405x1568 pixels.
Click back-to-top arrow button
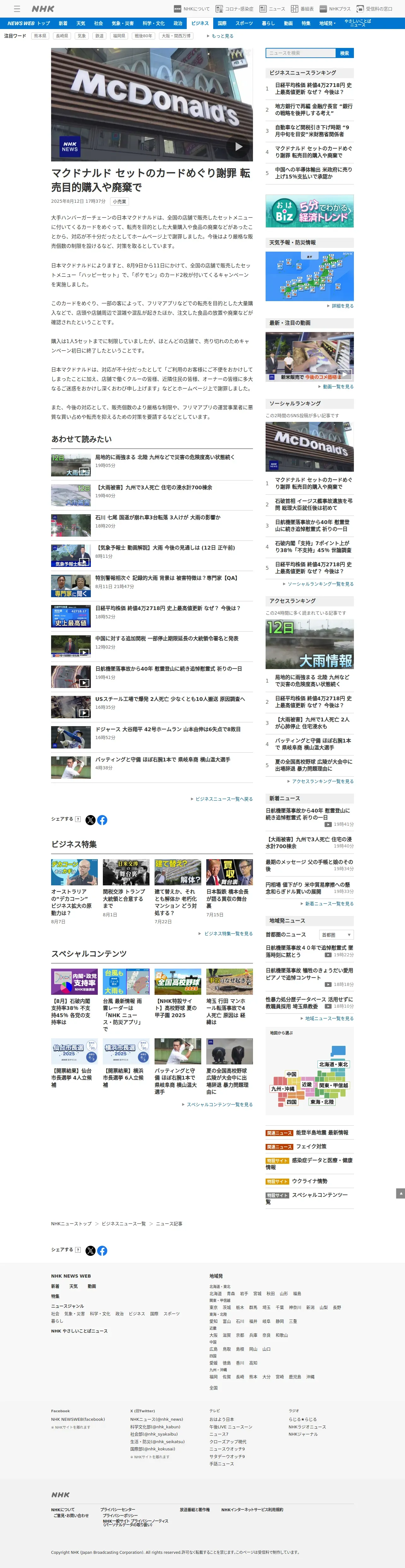click(x=400, y=1194)
